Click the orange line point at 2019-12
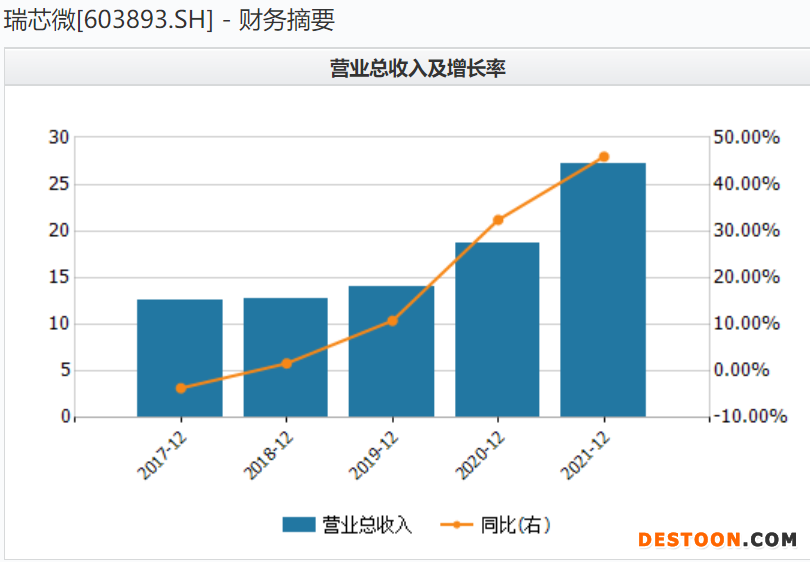 coord(392,321)
